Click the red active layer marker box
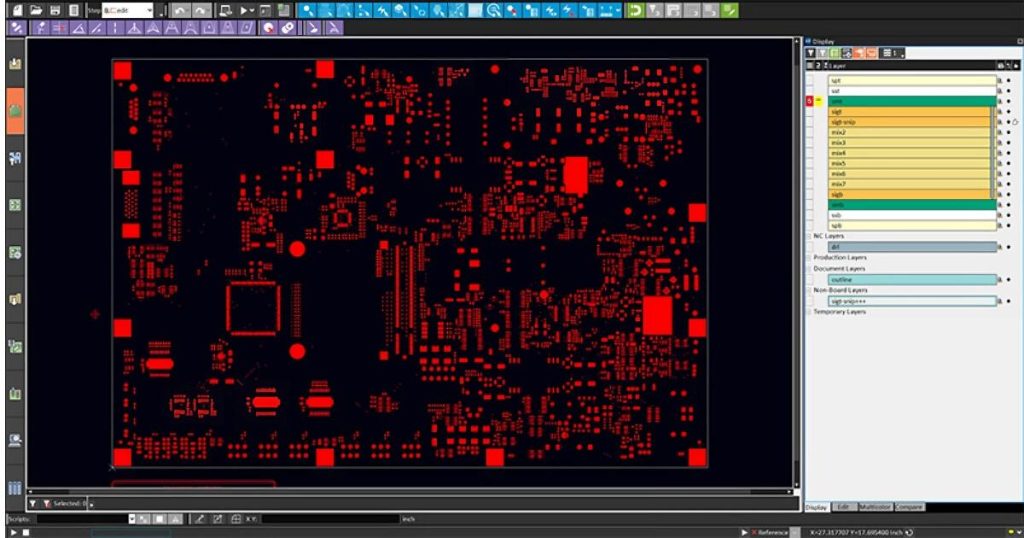 tap(810, 101)
